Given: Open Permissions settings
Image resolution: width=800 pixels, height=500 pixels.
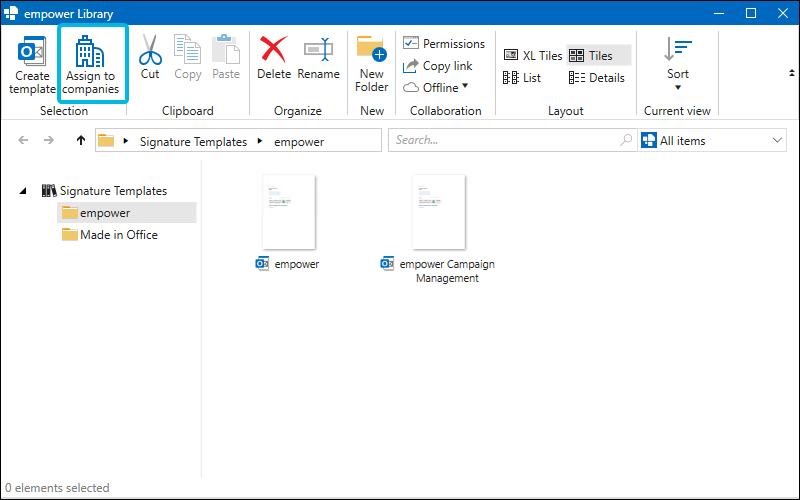Looking at the screenshot, I should click(444, 43).
